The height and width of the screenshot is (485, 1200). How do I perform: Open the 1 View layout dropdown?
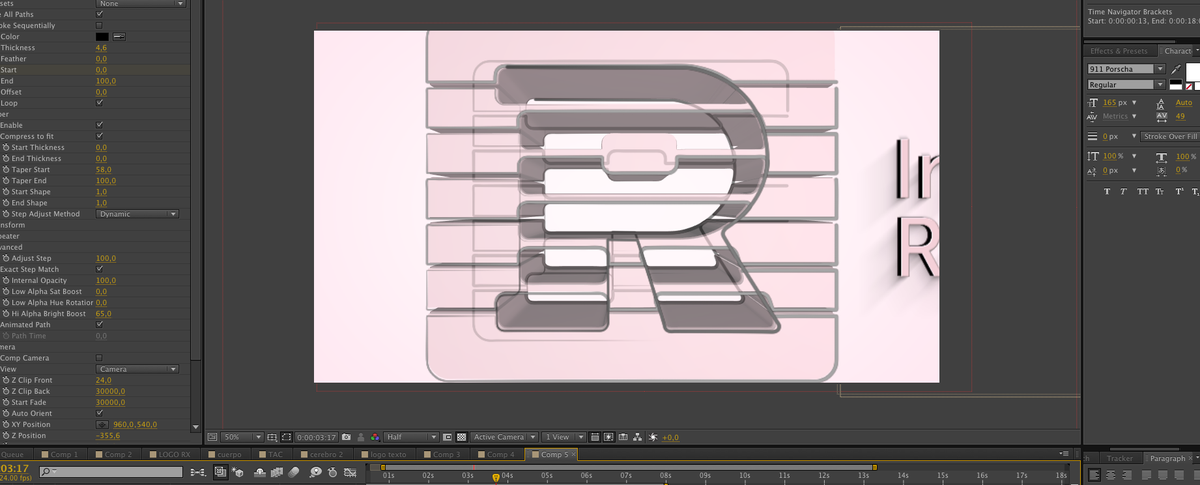pyautogui.click(x=564, y=437)
